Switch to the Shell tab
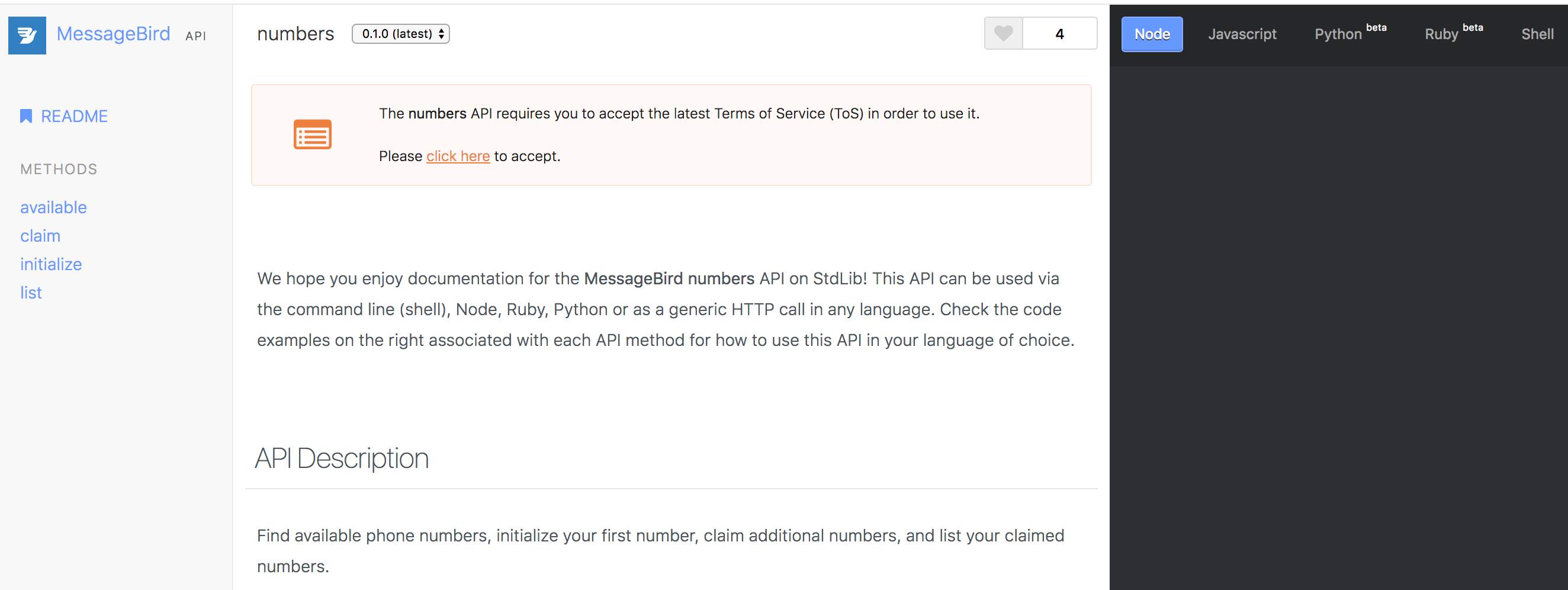The image size is (1568, 590). point(1537,34)
